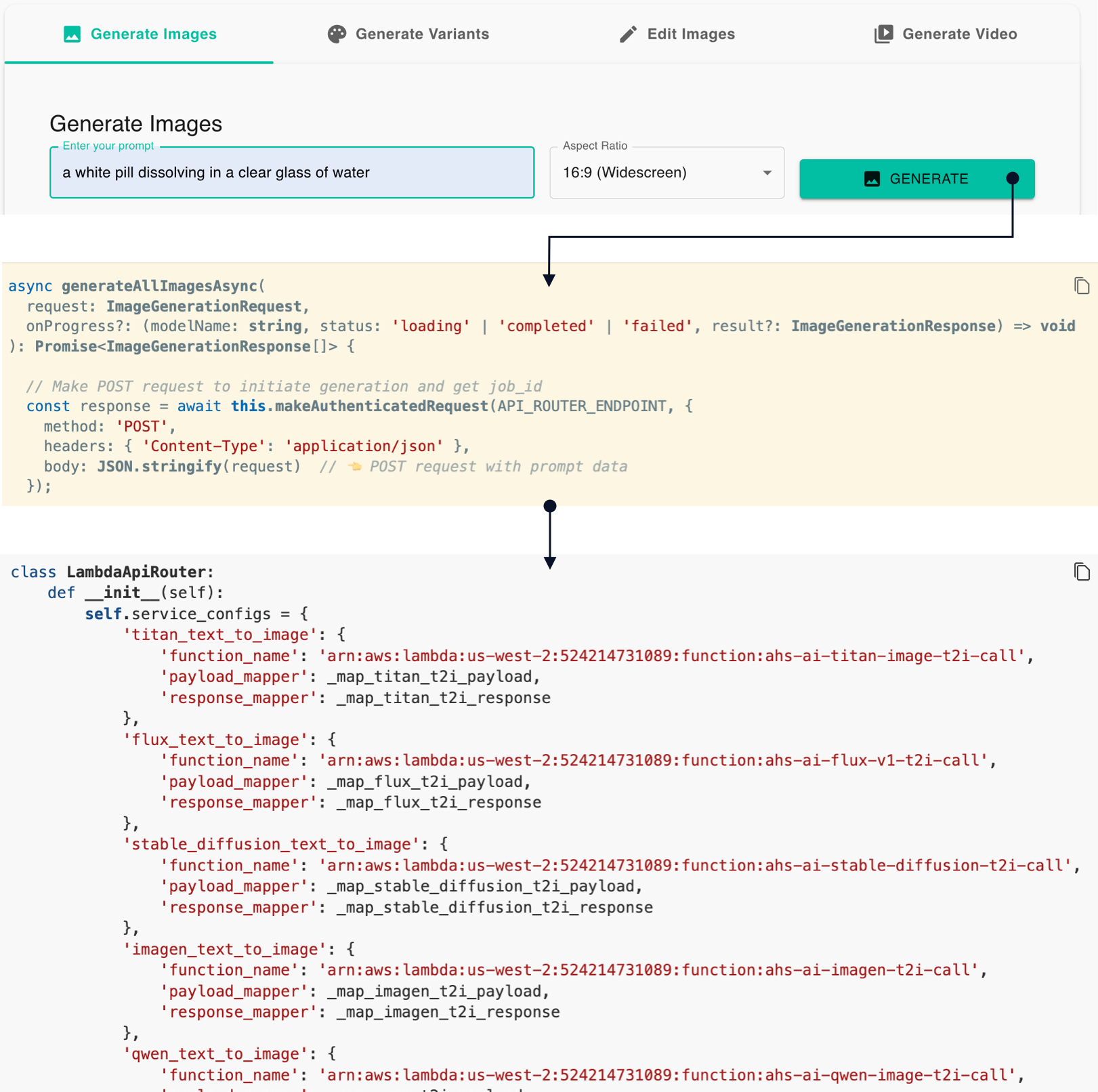The image size is (1098, 1092).
Task: Go to the Generate Video tab
Action: [959, 34]
